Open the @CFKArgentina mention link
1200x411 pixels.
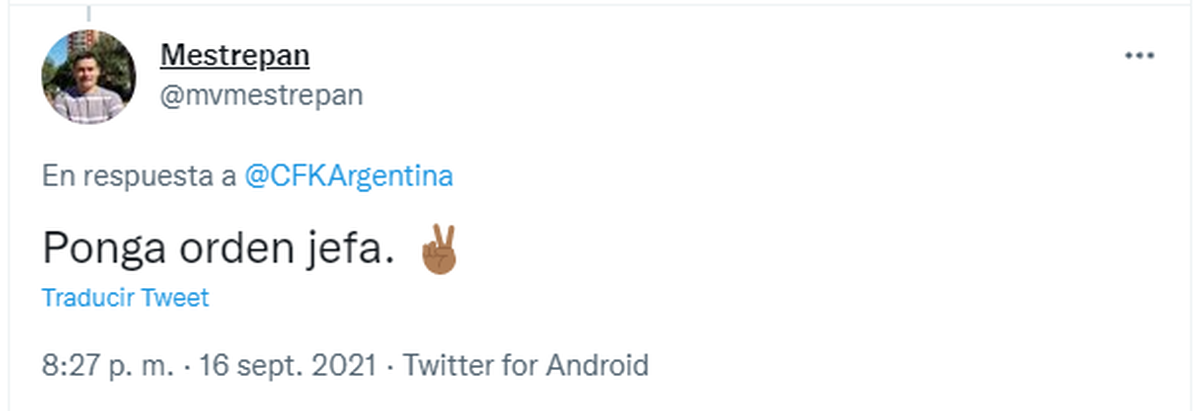[349, 176]
